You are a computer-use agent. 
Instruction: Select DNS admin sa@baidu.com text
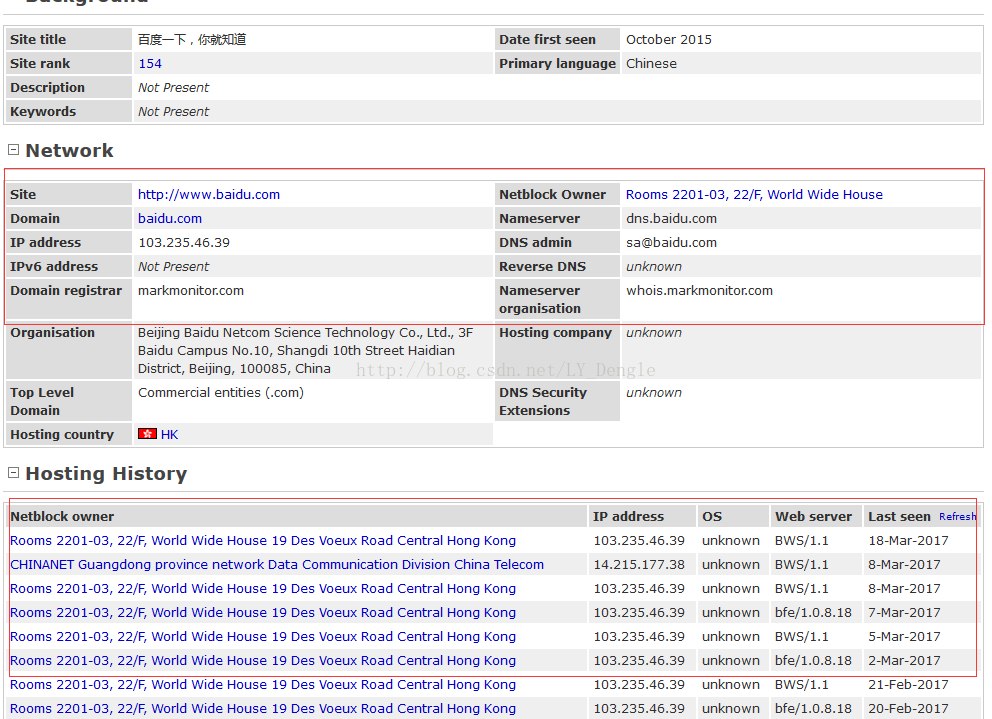tap(671, 243)
